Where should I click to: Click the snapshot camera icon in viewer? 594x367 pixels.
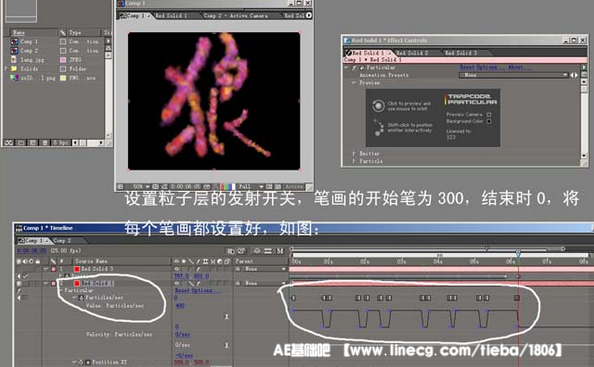pos(207,187)
